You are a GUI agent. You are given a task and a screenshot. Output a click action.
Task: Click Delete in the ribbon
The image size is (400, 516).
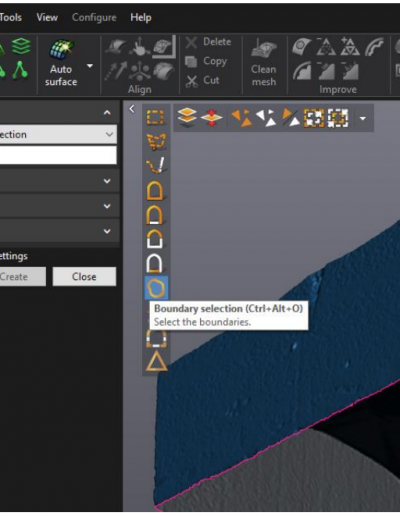(208, 42)
